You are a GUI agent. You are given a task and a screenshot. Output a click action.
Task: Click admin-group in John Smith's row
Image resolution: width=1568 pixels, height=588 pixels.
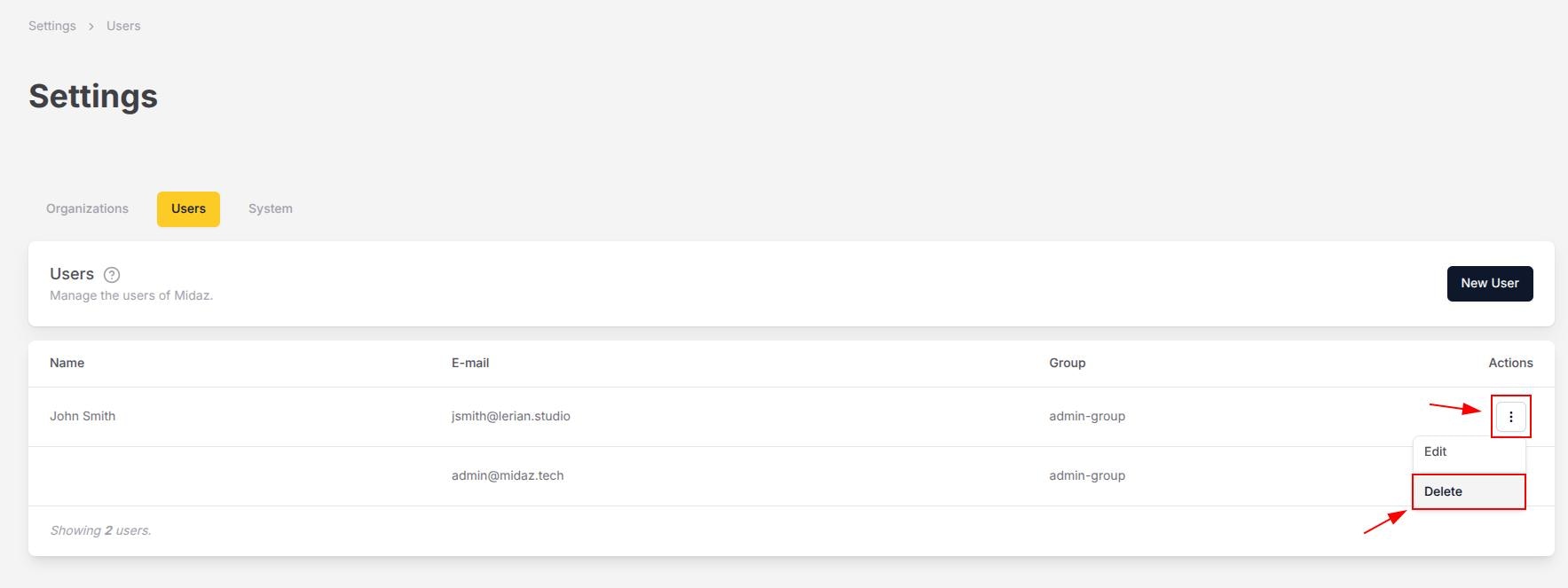coord(1087,416)
